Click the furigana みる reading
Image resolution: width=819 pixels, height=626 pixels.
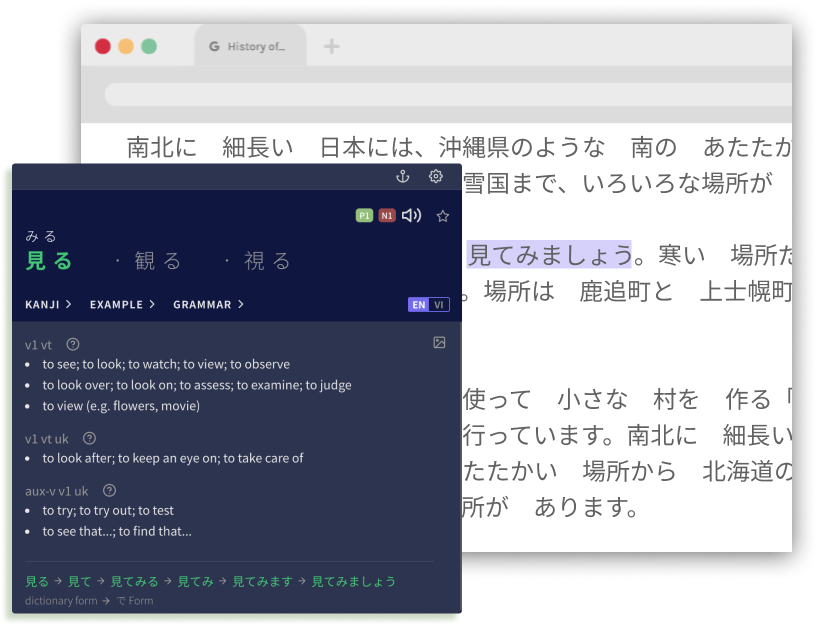click(41, 236)
